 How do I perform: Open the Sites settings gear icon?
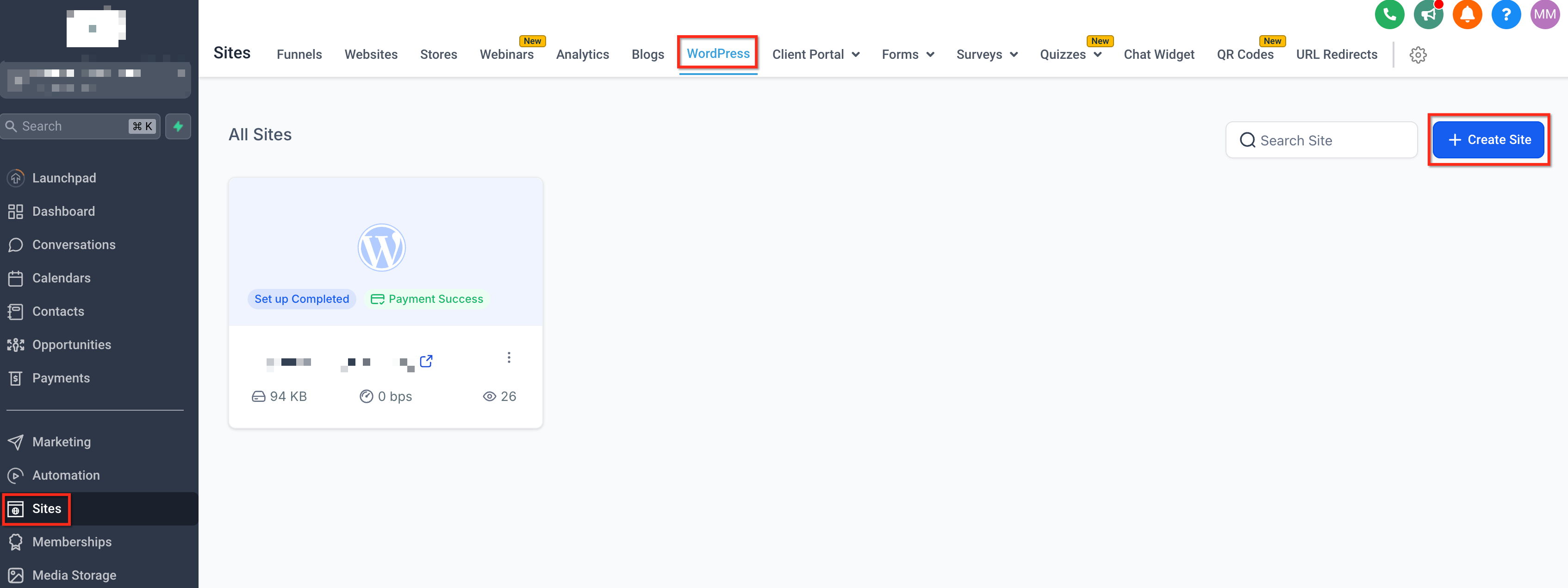1418,55
